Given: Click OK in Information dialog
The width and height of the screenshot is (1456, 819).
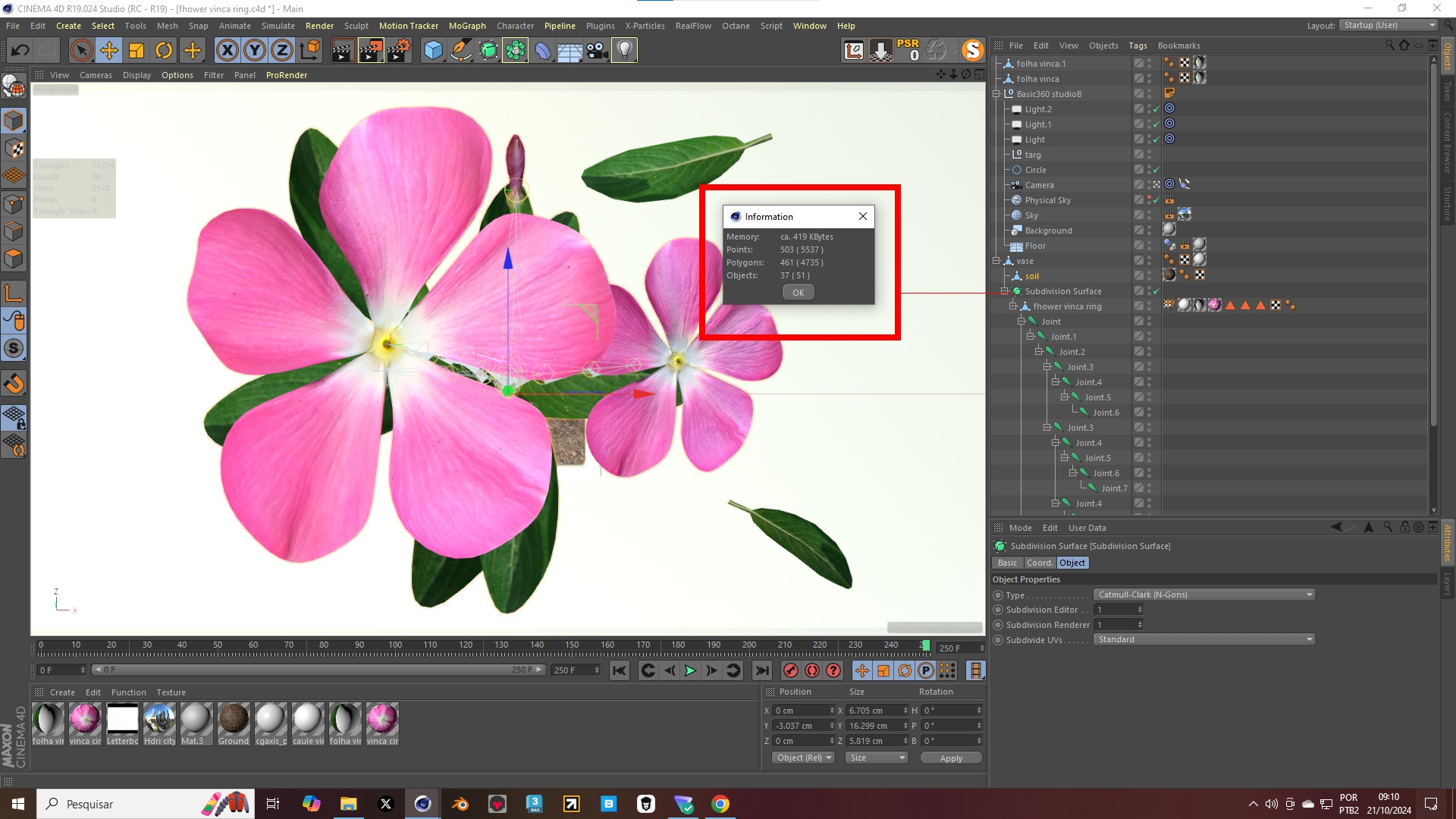Looking at the screenshot, I should 798,293.
